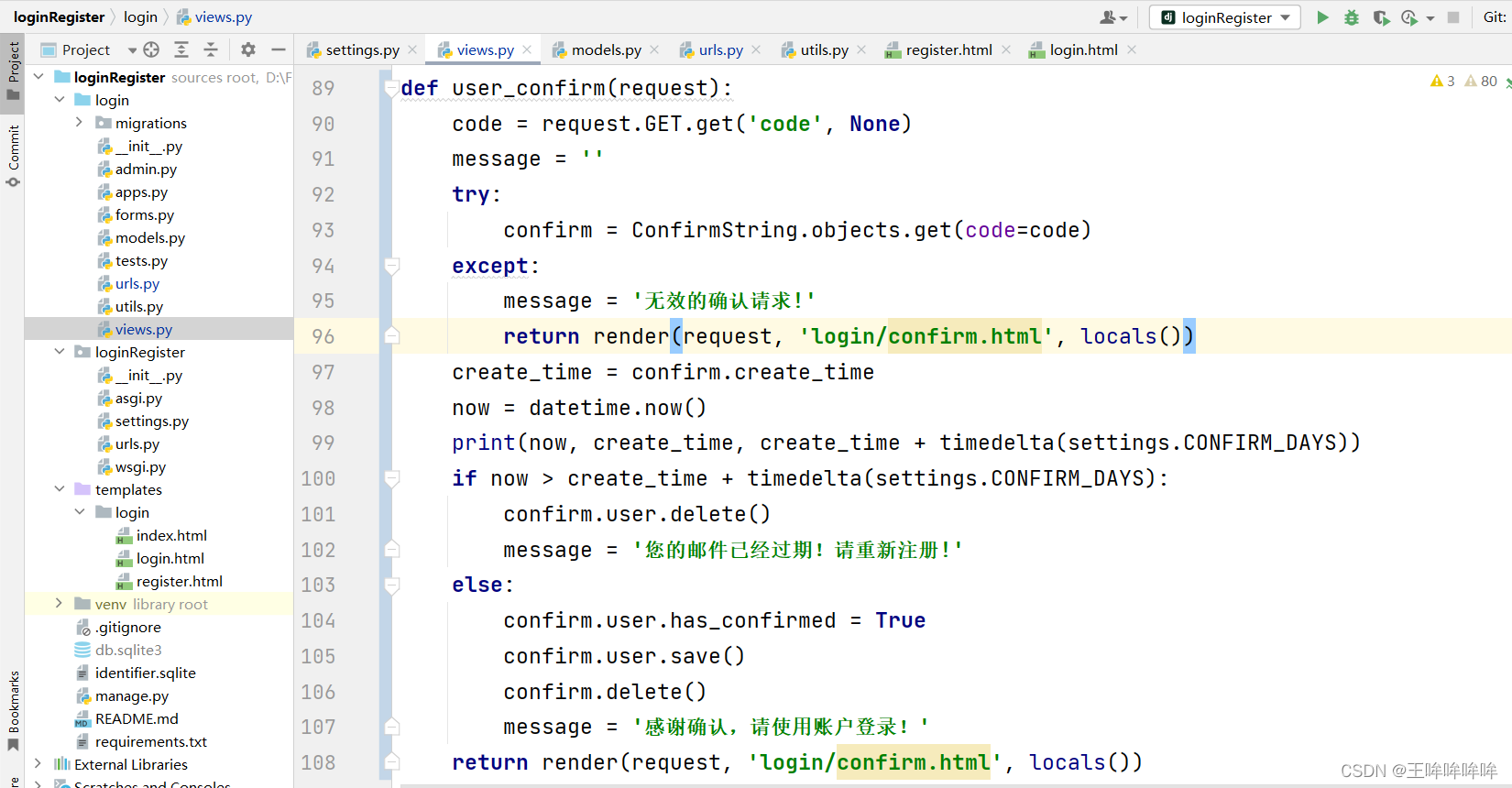Close the register.html tab
The height and width of the screenshot is (788, 1512).
1006,49
